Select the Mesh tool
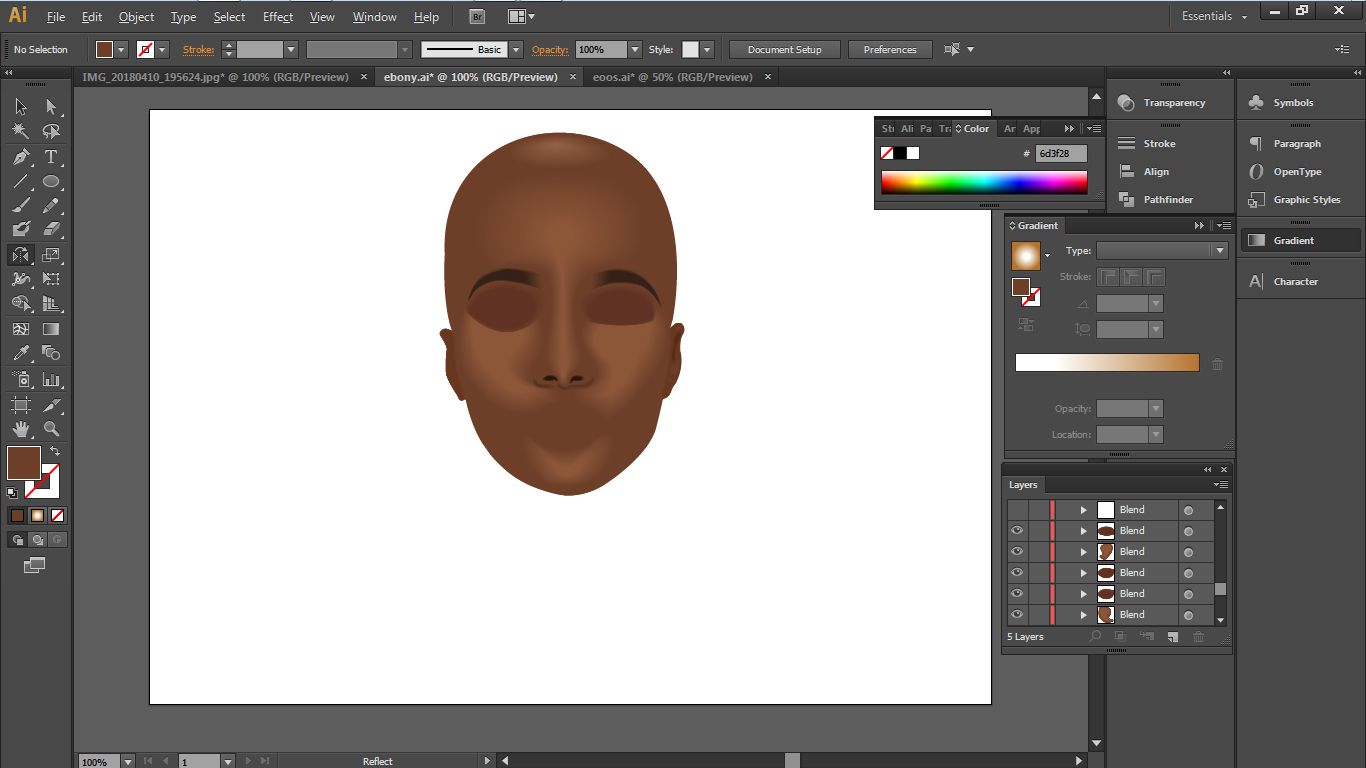This screenshot has height=768, width=1366. (21, 329)
